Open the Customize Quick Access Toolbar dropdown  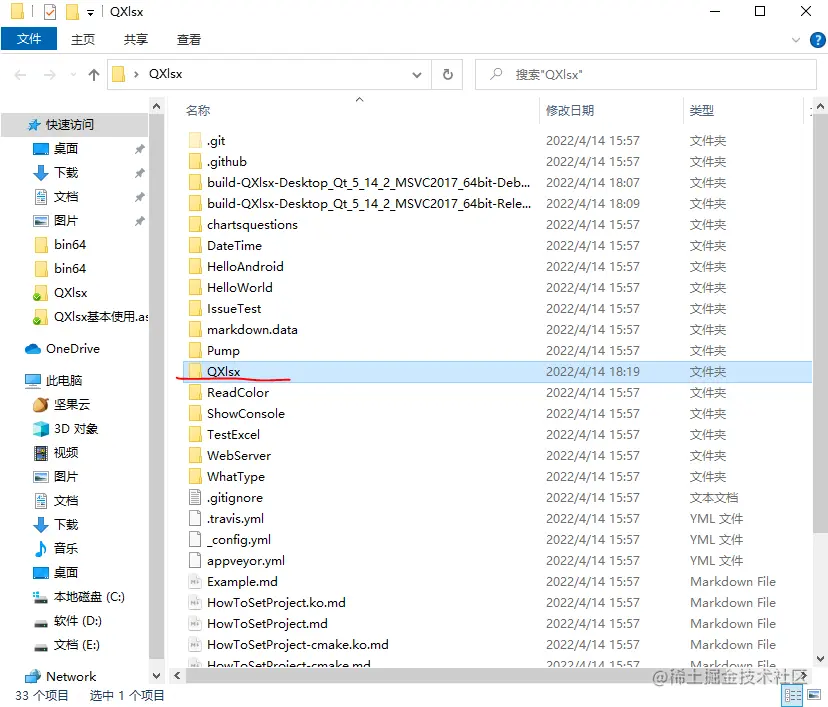click(90, 13)
